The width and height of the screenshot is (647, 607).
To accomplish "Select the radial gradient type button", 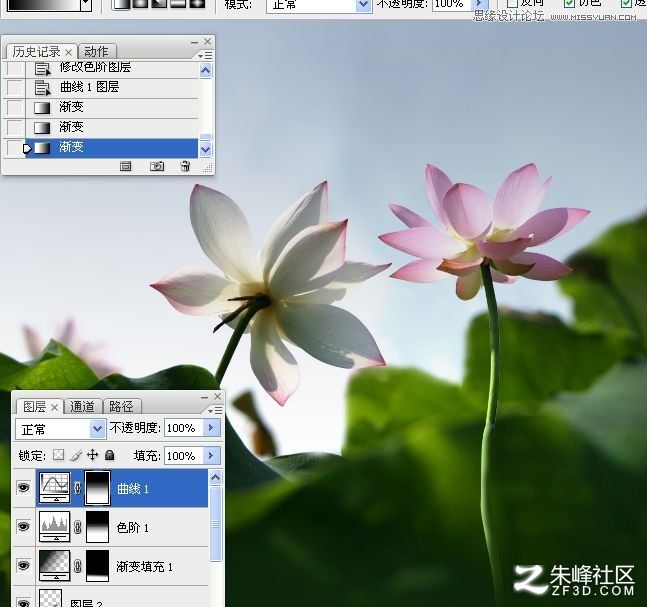I will (140, 4).
